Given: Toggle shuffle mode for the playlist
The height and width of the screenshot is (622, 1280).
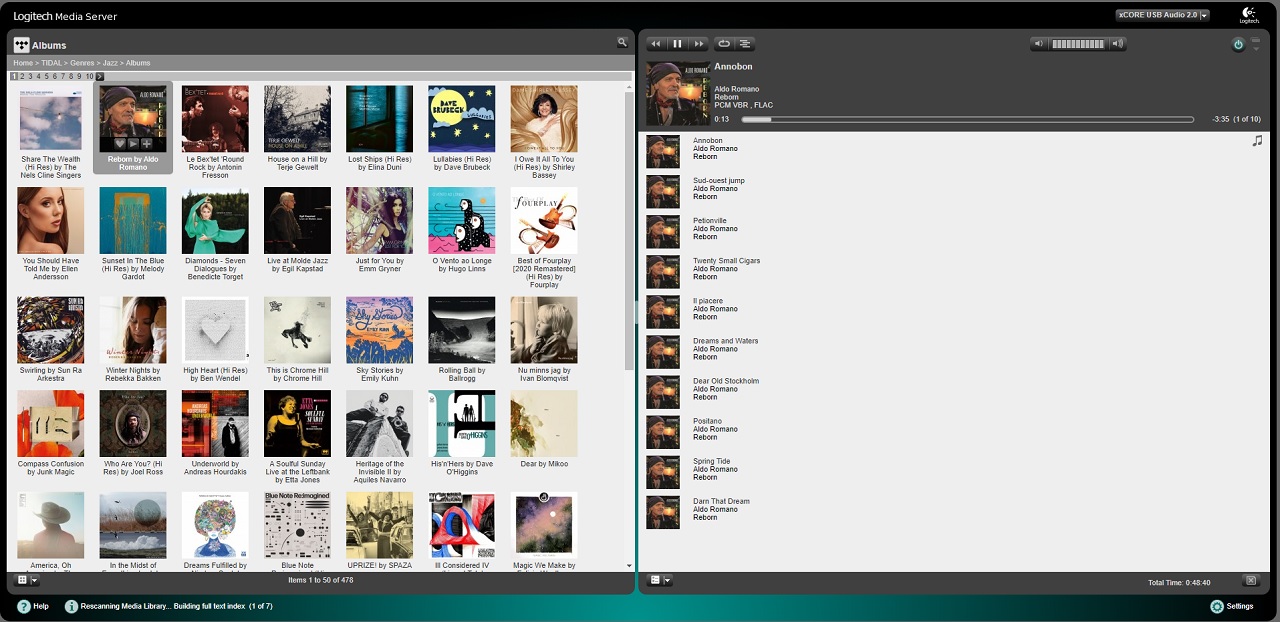Looking at the screenshot, I should point(745,44).
